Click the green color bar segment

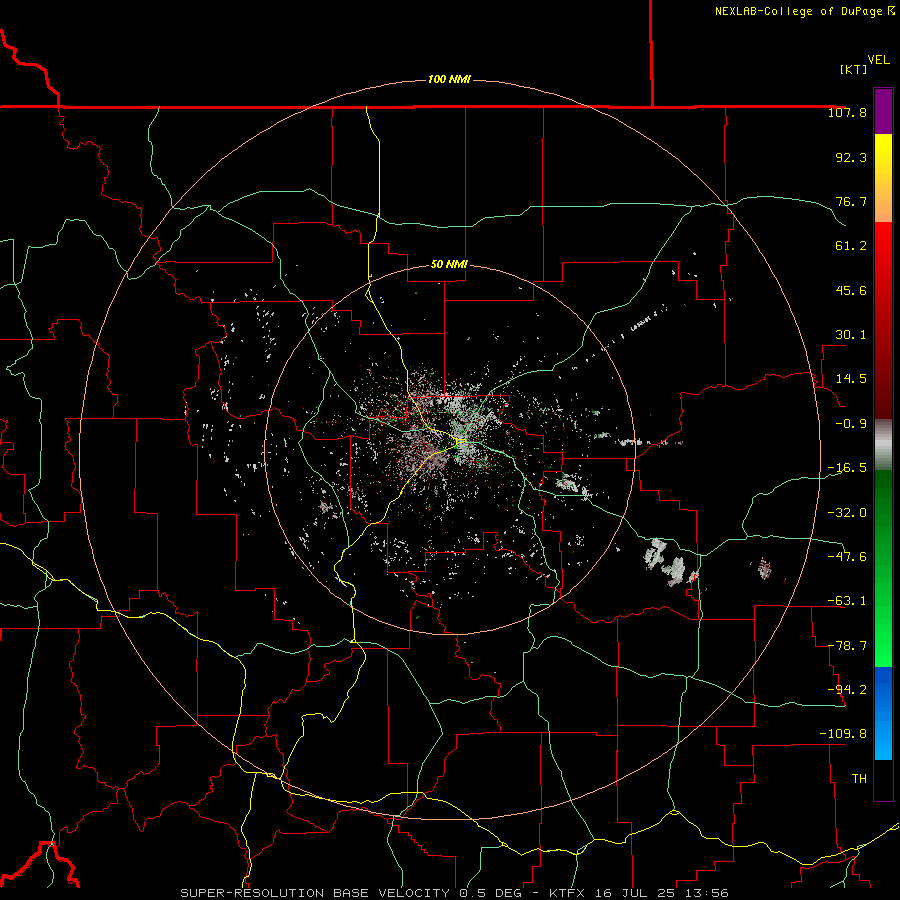[x=883, y=568]
